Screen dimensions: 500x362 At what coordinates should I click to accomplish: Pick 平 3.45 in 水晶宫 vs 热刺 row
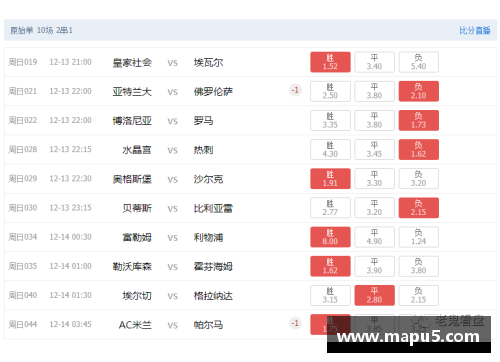374,150
